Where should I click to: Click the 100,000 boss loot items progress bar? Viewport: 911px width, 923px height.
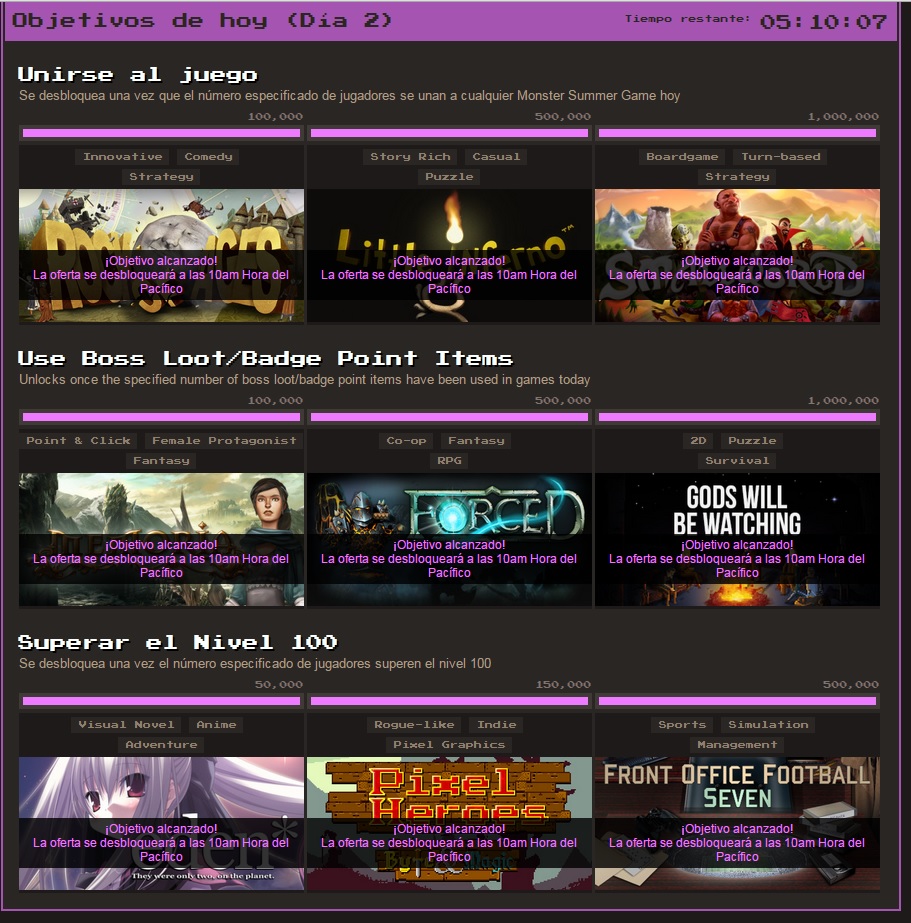coord(161,417)
